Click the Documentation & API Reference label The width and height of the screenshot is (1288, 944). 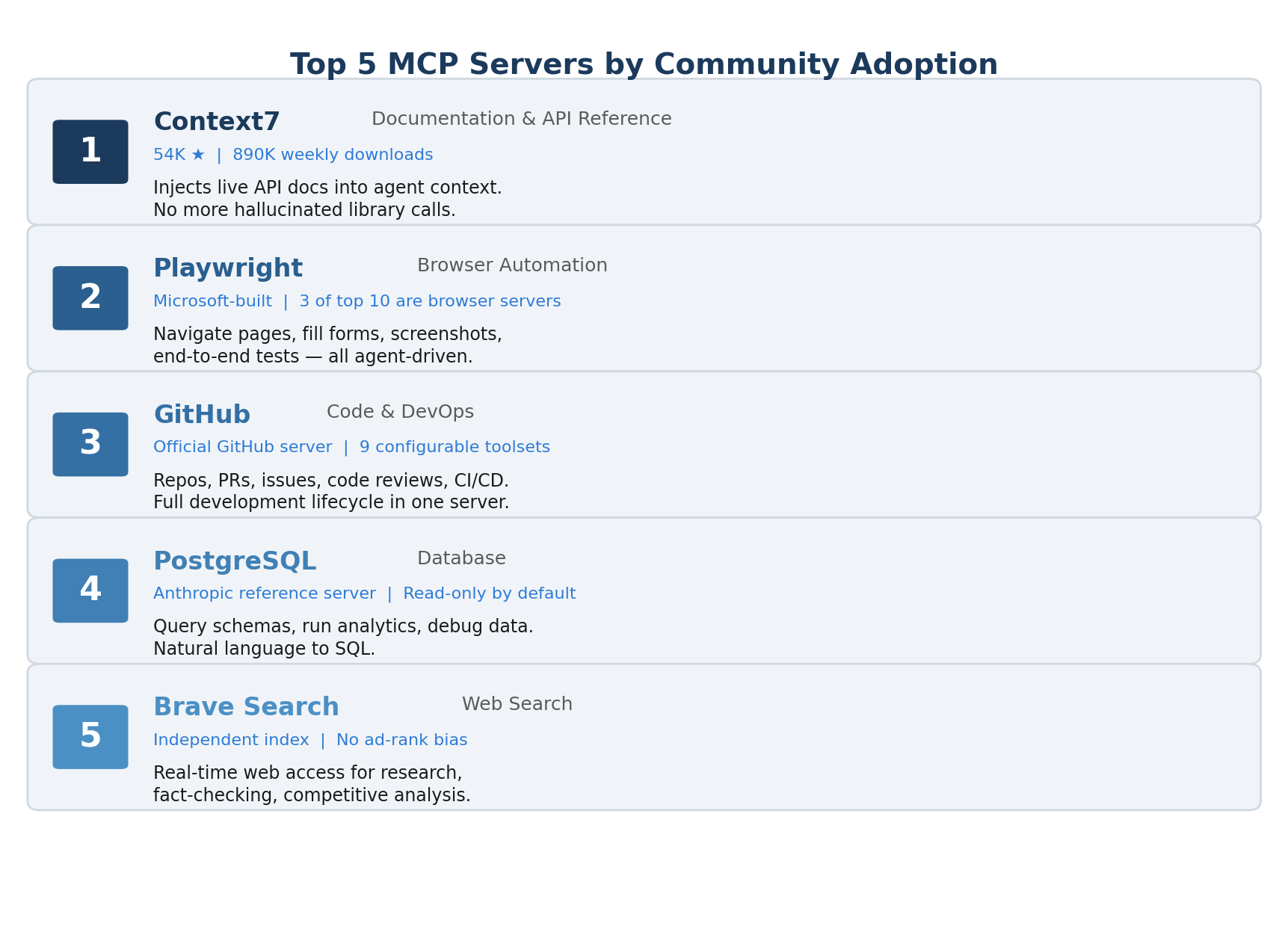click(522, 120)
